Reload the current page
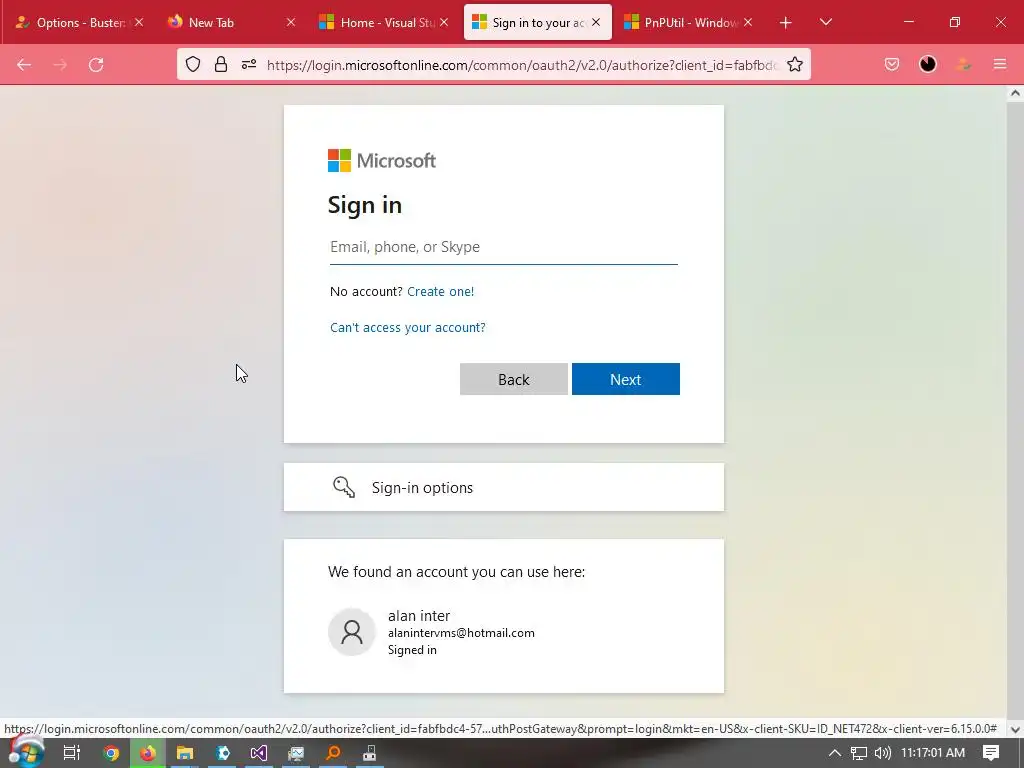This screenshot has width=1024, height=768. 96,65
